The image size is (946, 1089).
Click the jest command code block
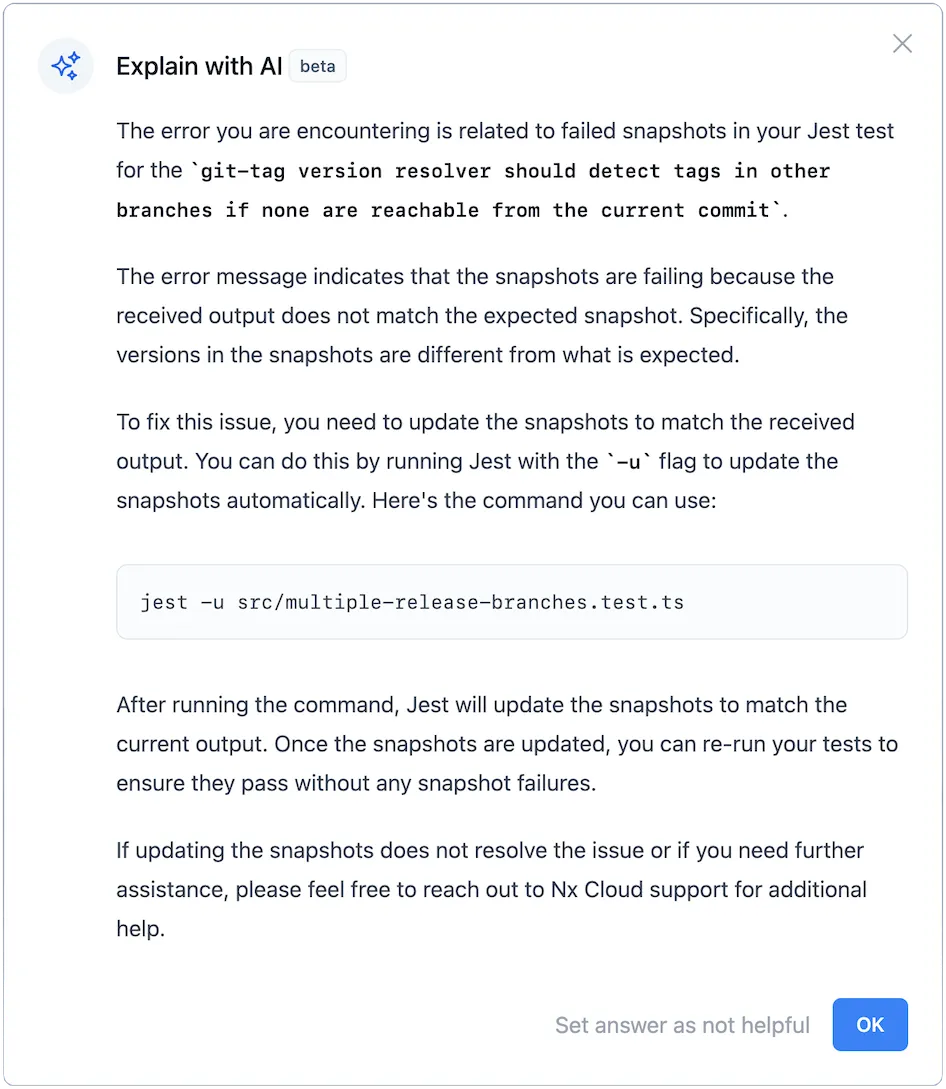tap(511, 602)
